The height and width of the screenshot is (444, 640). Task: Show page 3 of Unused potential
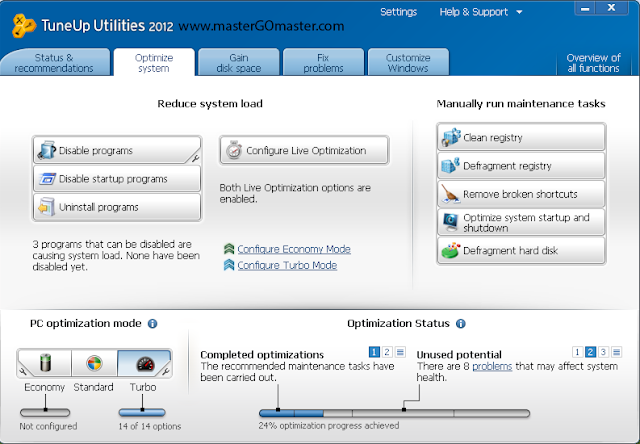click(603, 352)
